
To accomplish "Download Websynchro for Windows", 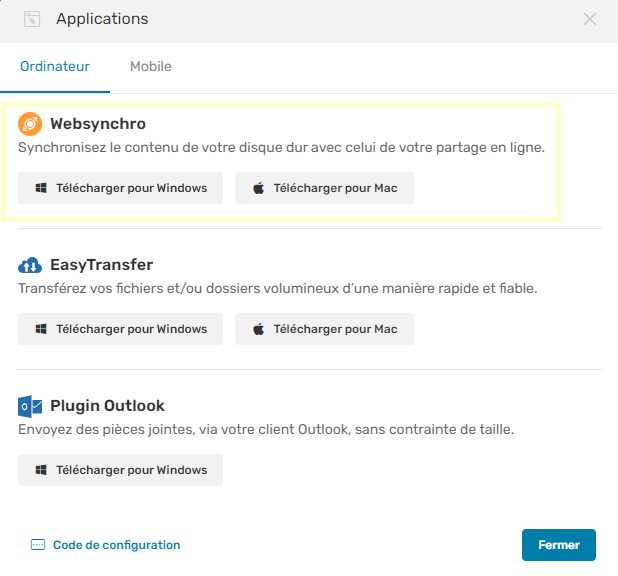I will click(x=121, y=188).
